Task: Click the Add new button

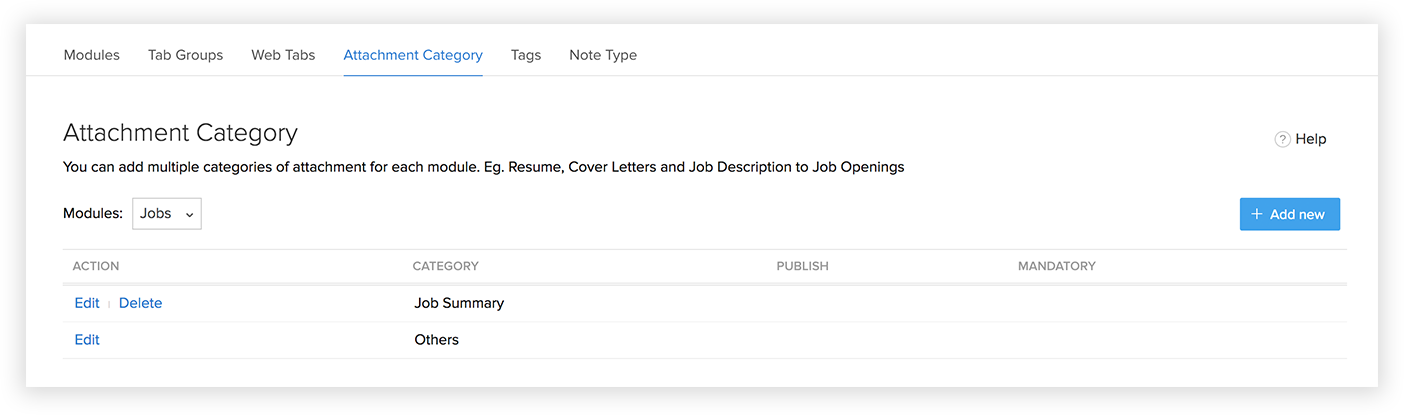Action: [x=1289, y=214]
